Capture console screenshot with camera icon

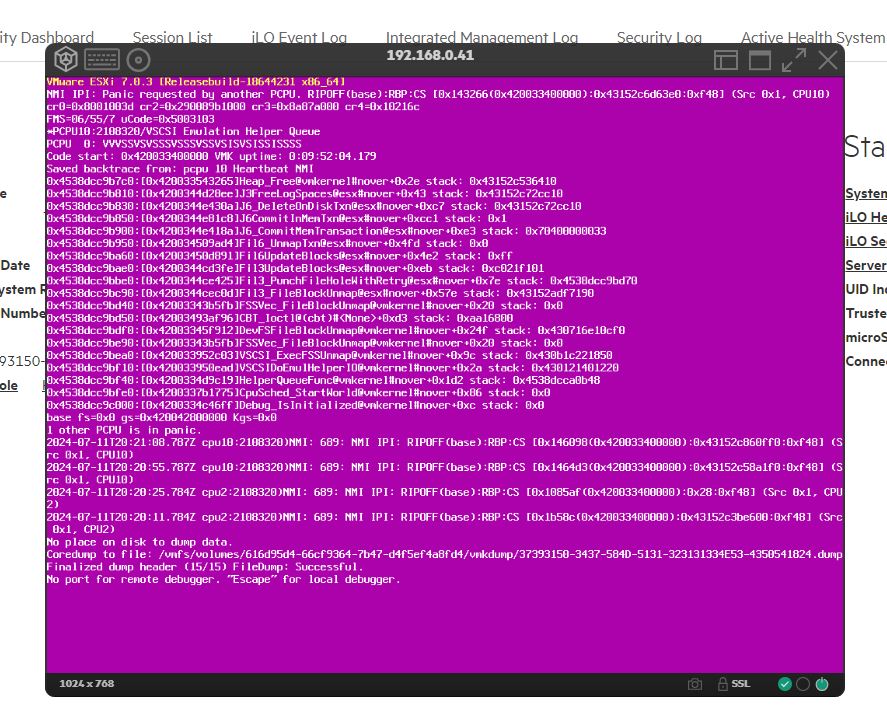pos(695,684)
